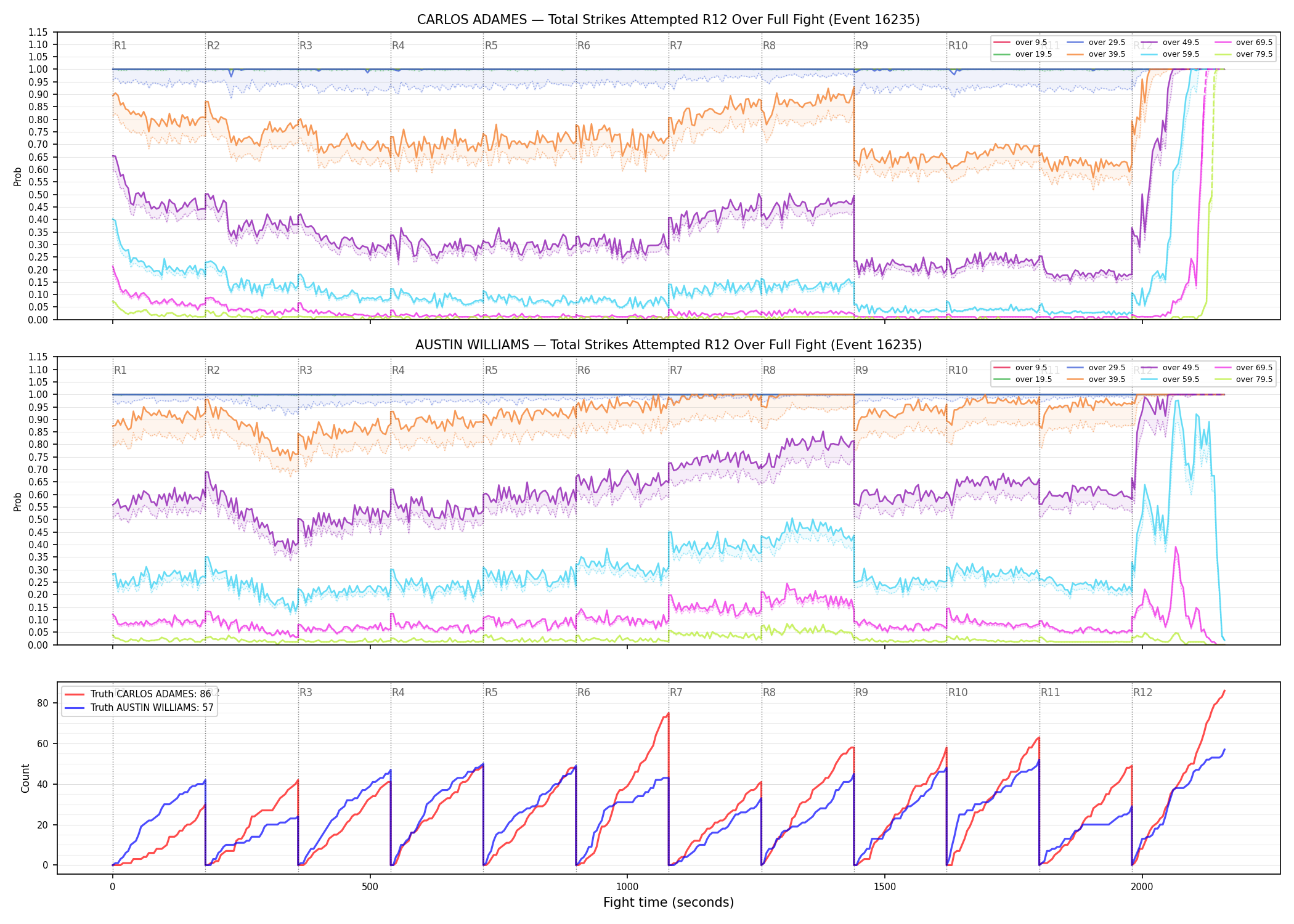1294x924 pixels.
Task: Click the R10 round label in Carlos Adames chart
Action: point(958,46)
